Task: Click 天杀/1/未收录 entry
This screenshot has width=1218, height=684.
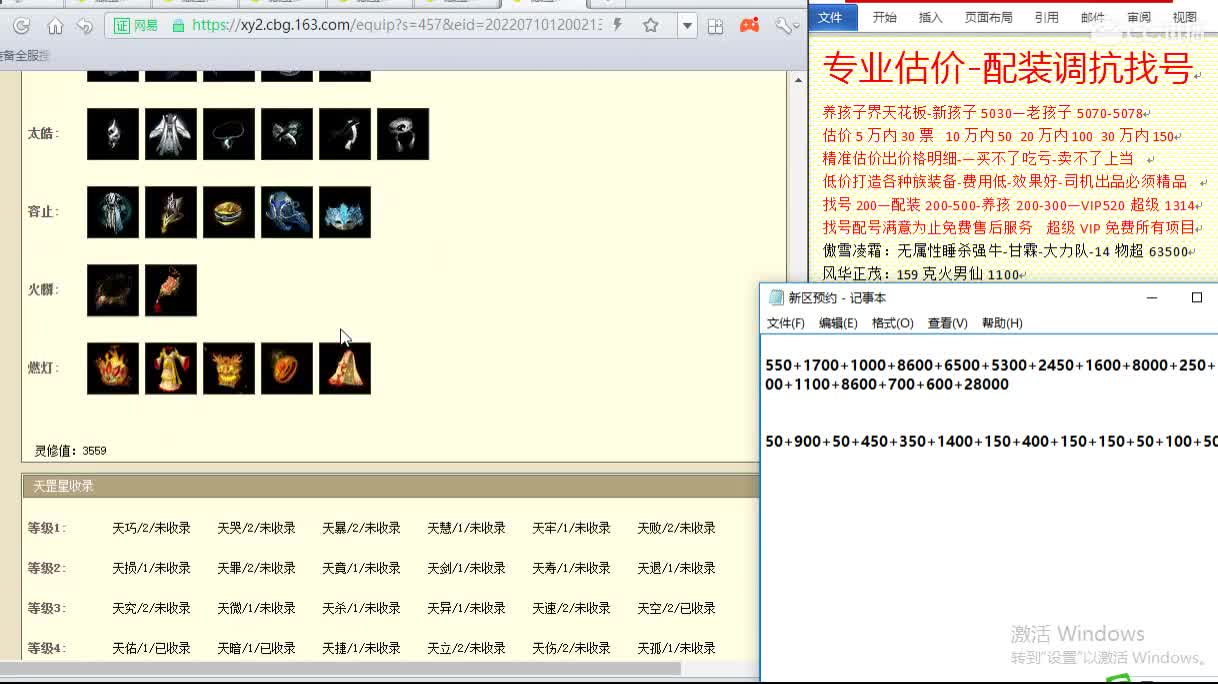Action: tap(361, 608)
